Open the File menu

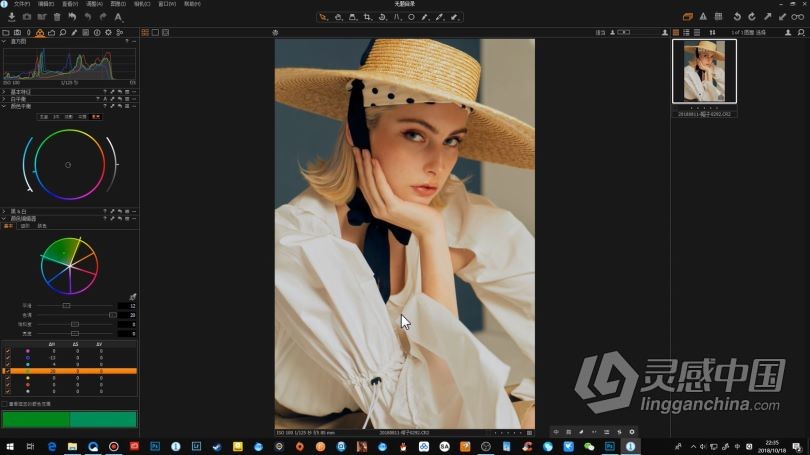click(21, 4)
